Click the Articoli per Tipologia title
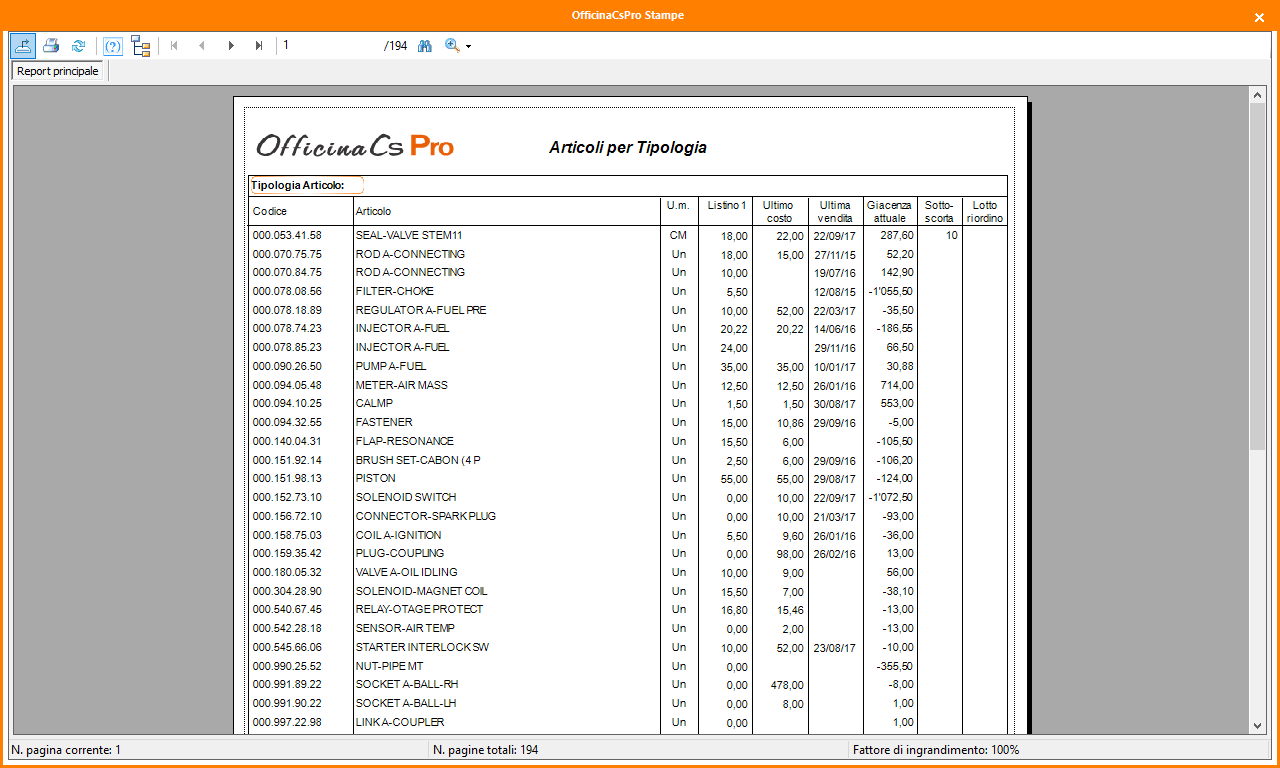 tap(628, 148)
